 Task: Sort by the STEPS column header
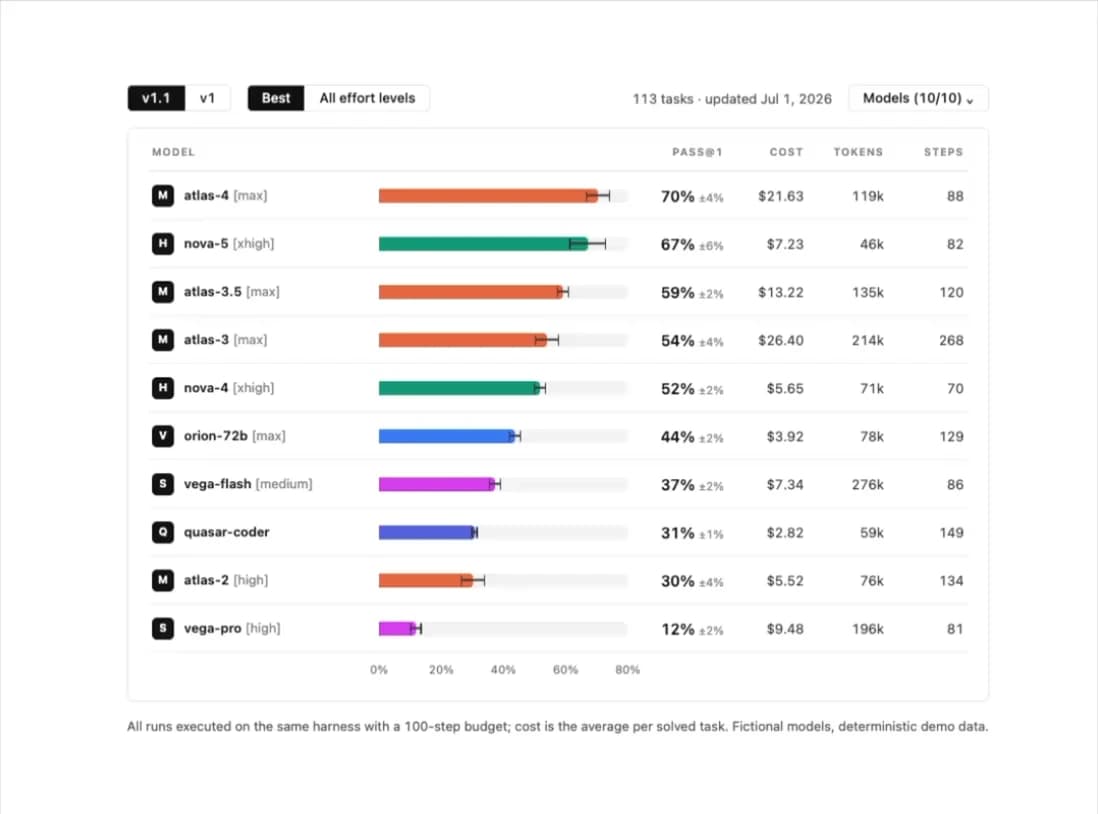943,152
